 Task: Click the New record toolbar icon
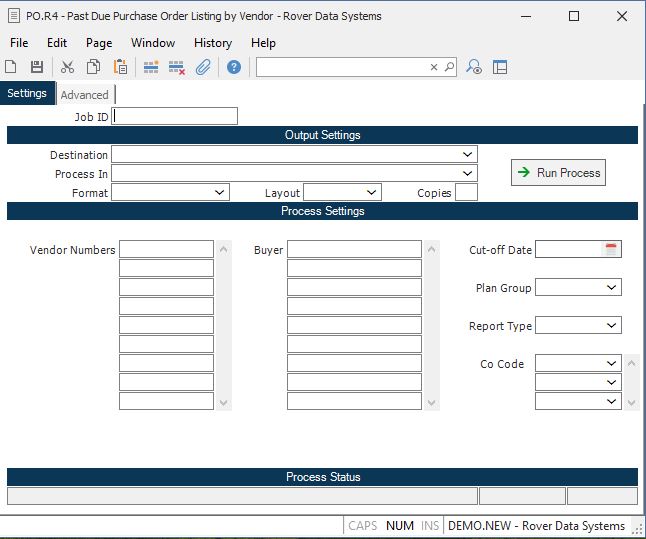coord(11,67)
